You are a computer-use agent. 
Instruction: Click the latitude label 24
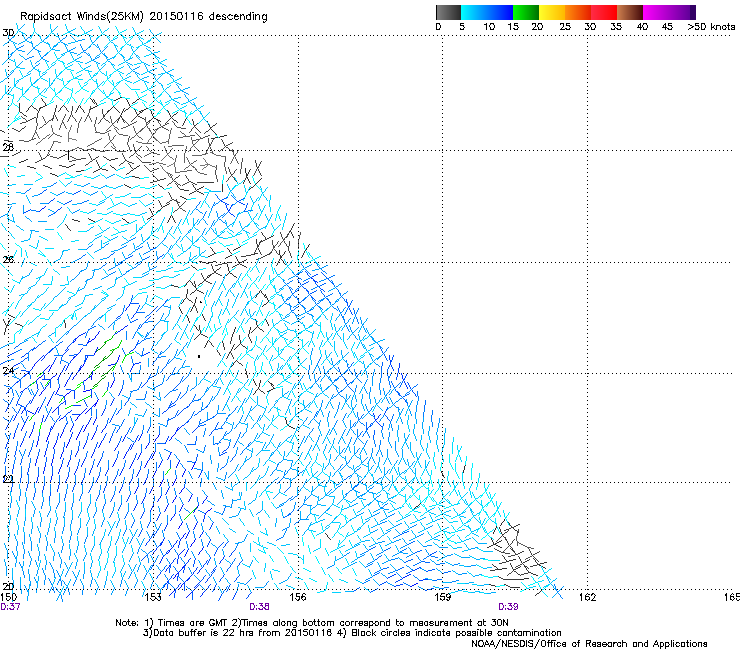(x=8, y=371)
